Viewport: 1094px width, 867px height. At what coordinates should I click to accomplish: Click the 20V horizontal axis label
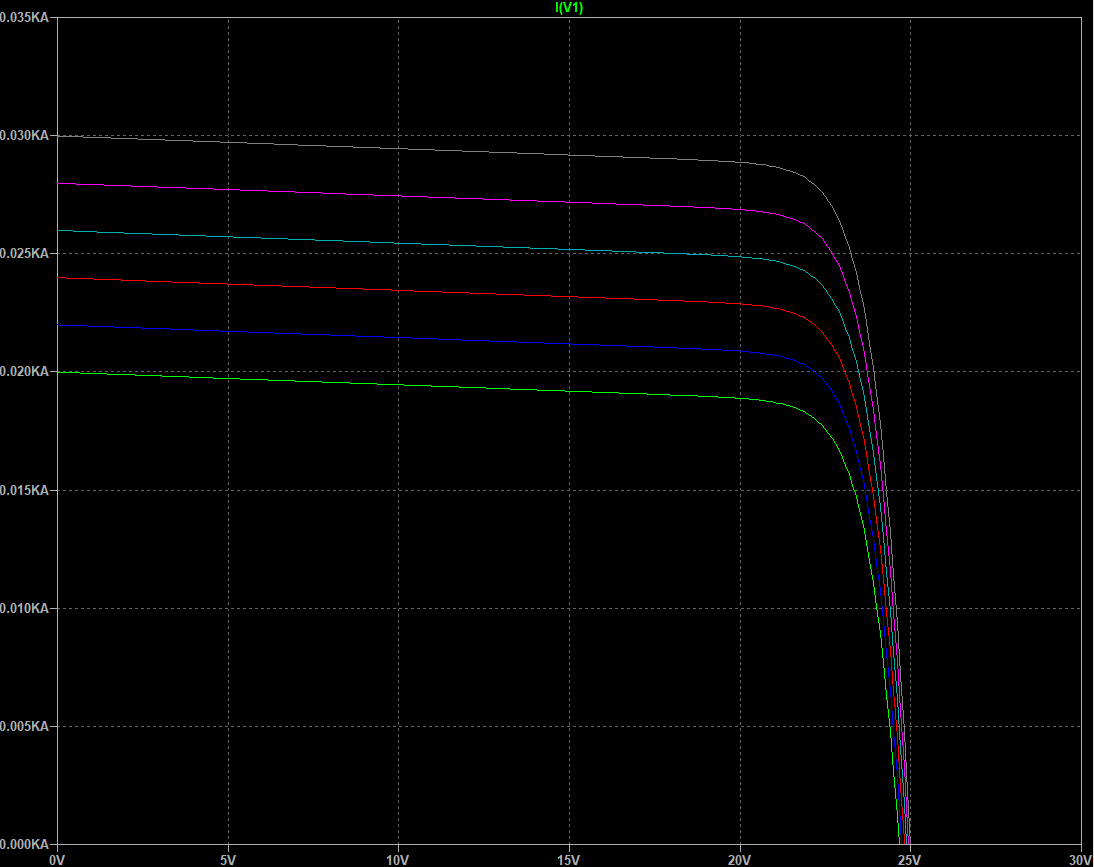740,858
